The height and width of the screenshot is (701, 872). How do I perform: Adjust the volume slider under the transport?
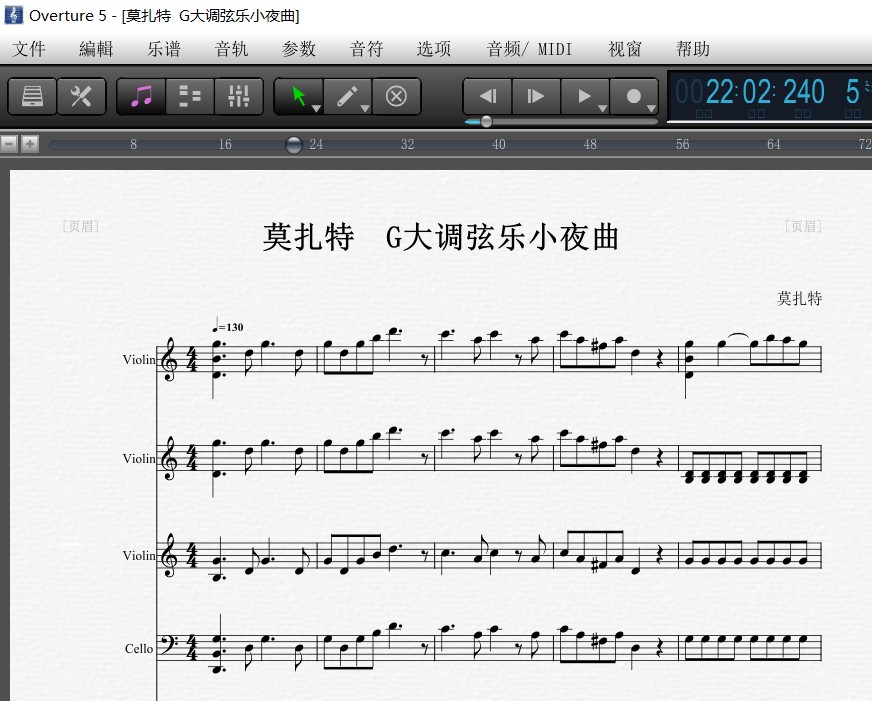point(485,121)
